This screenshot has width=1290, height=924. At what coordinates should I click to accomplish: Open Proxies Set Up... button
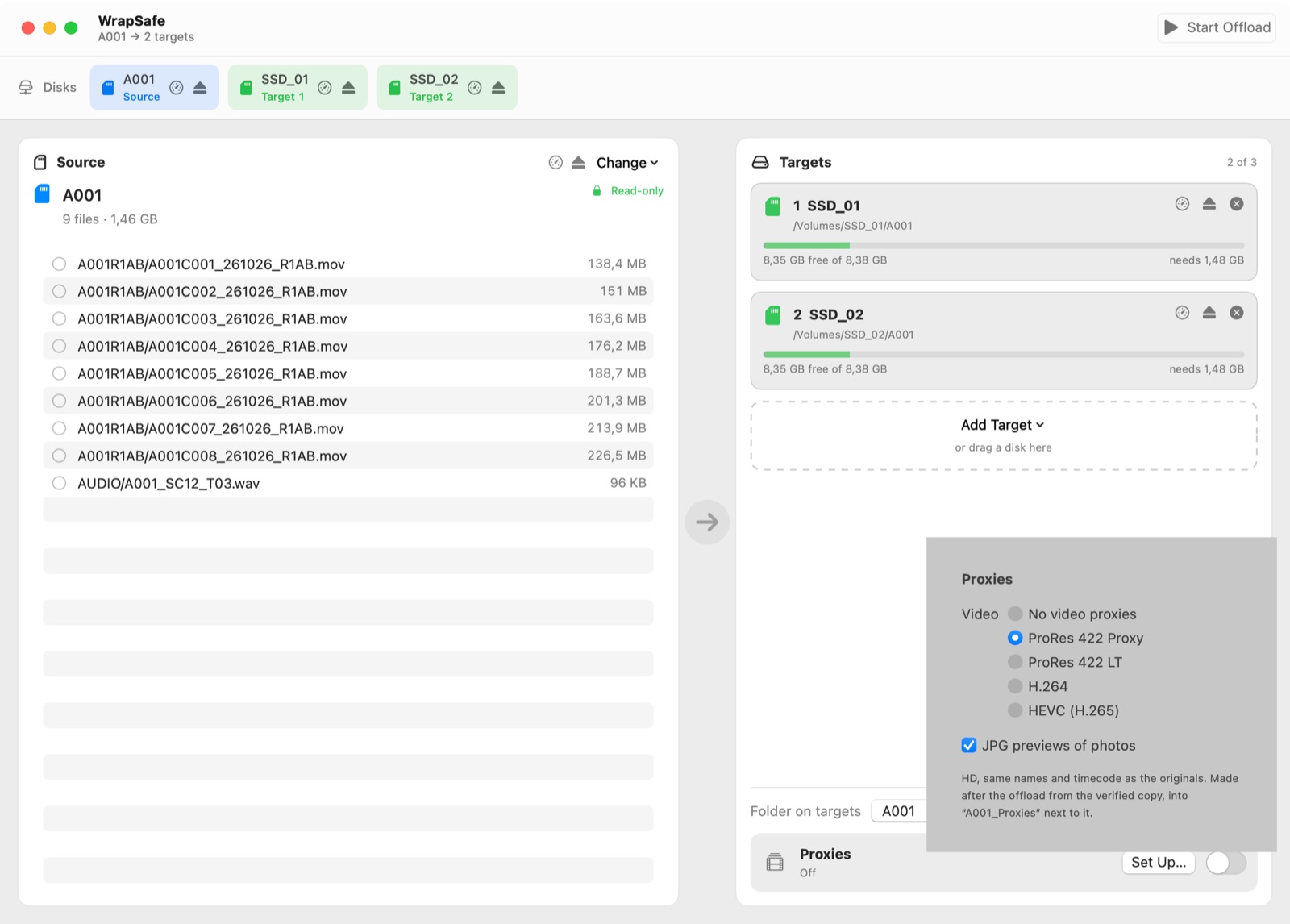coord(1159,862)
